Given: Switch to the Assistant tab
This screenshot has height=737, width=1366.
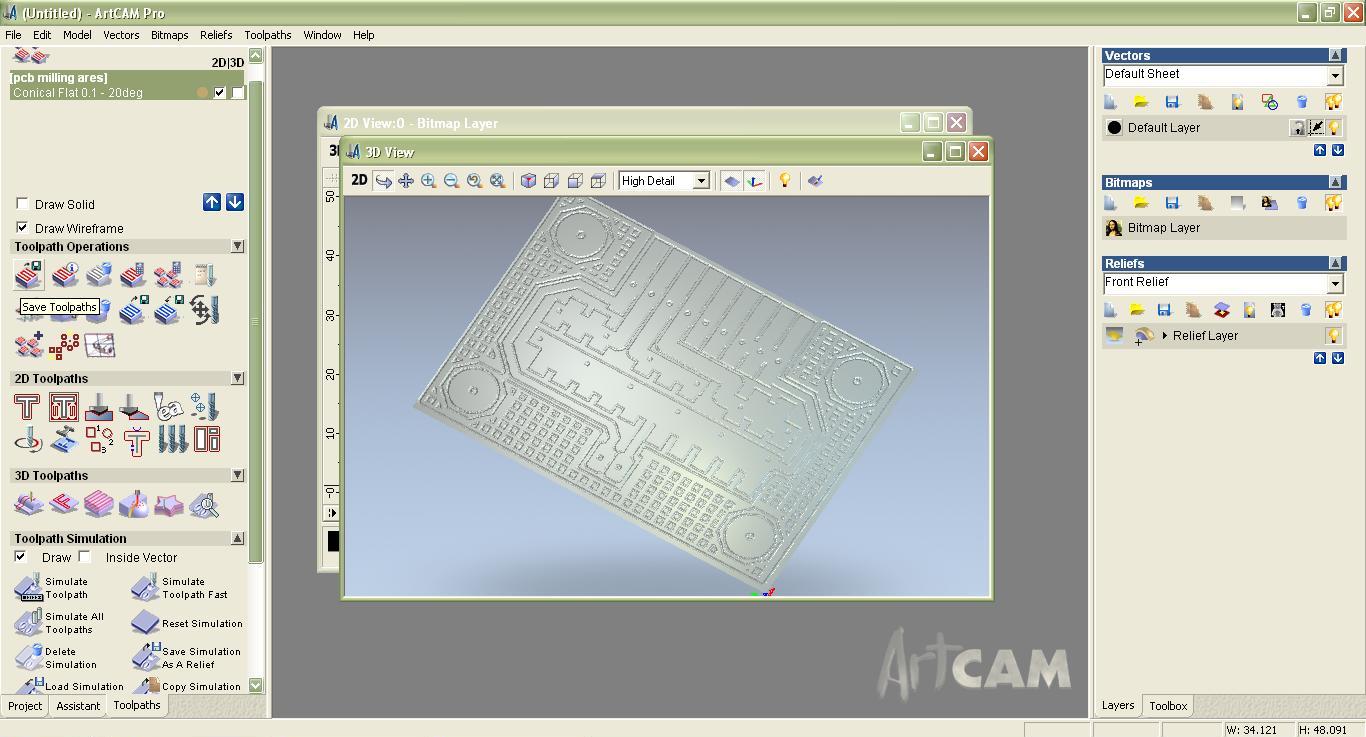Looking at the screenshot, I should click(78, 706).
